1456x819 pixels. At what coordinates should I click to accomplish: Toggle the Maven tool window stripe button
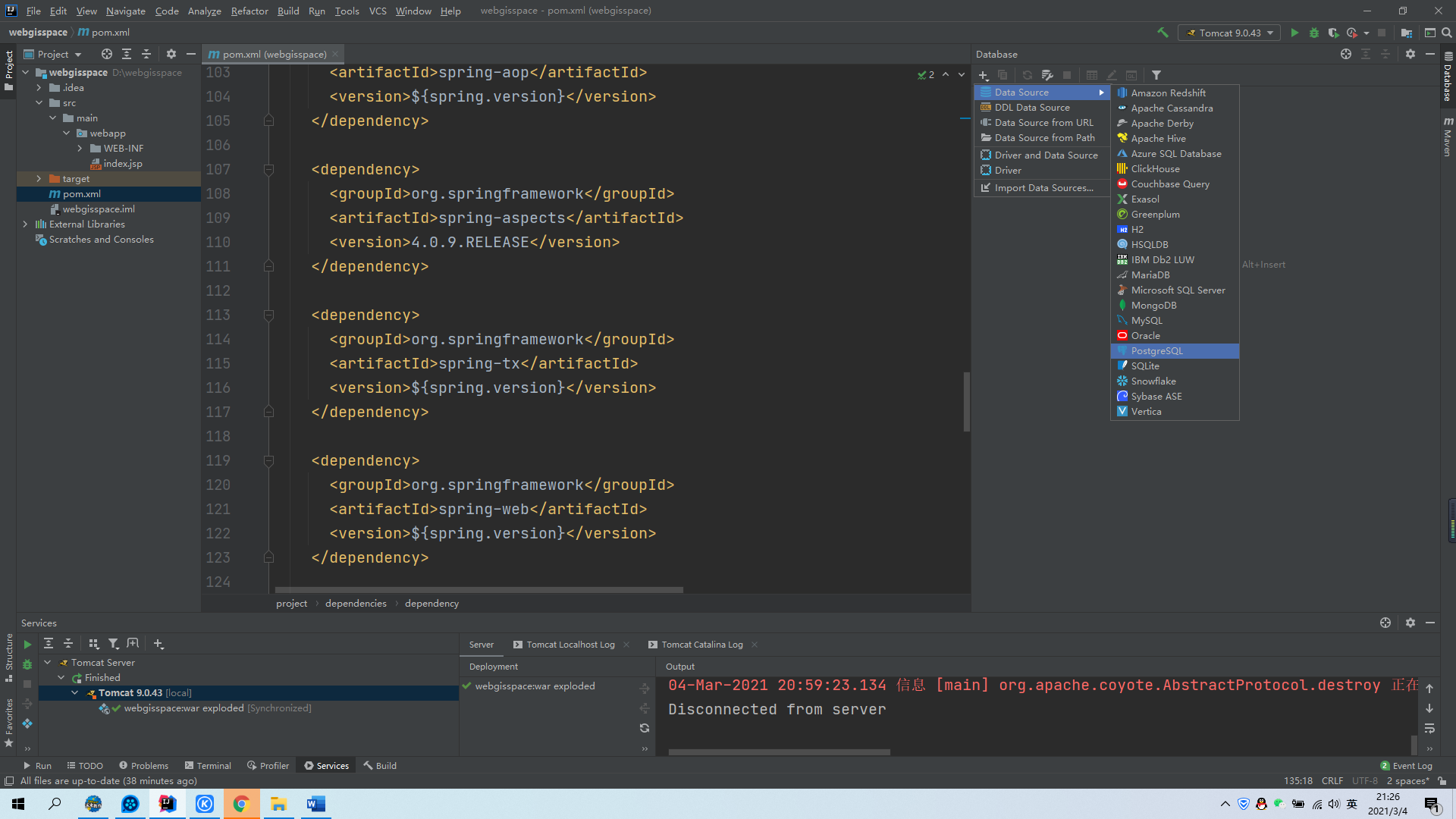point(1448,136)
